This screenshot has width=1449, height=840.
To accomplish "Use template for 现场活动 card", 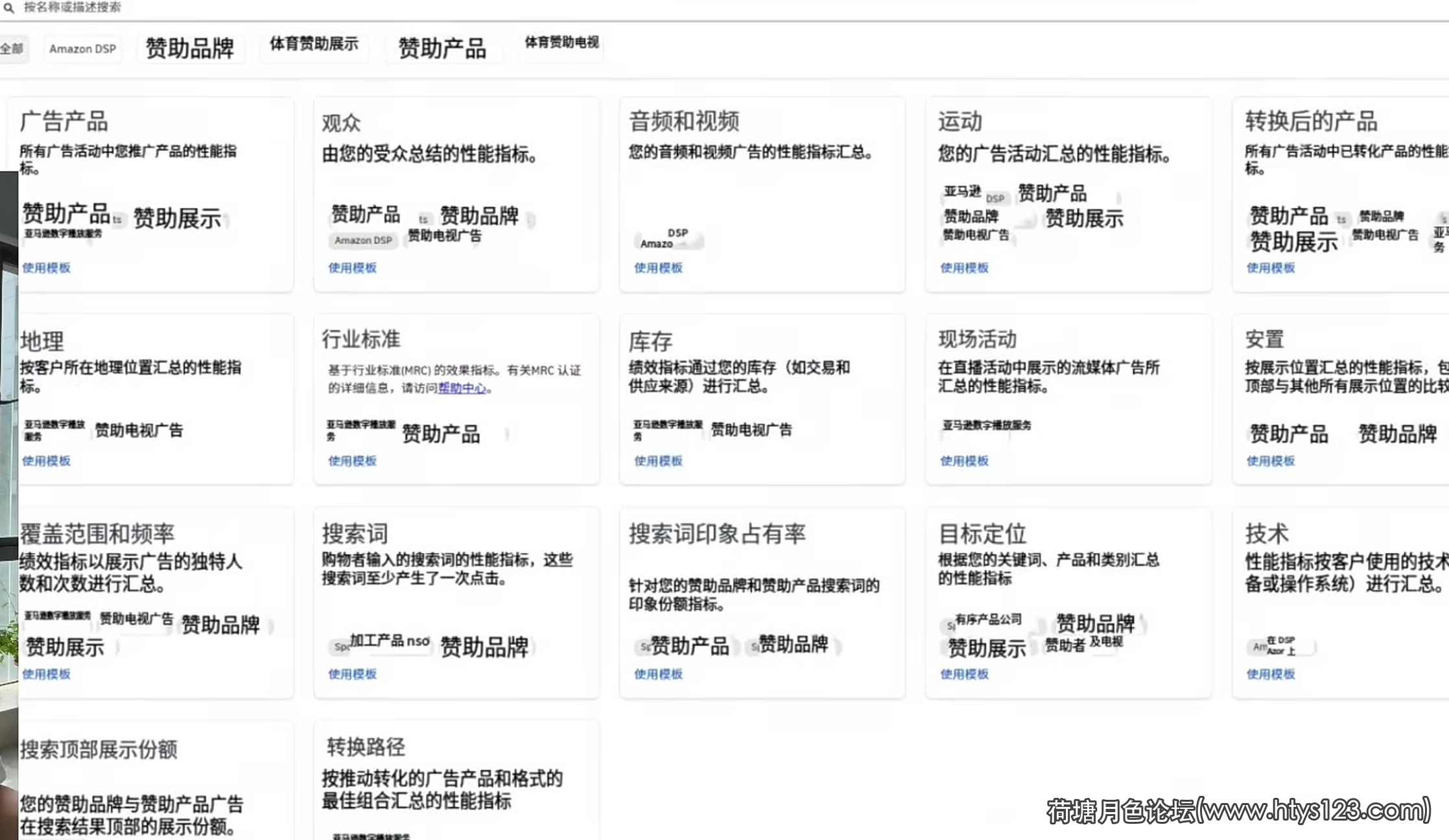I will pyautogui.click(x=964, y=461).
